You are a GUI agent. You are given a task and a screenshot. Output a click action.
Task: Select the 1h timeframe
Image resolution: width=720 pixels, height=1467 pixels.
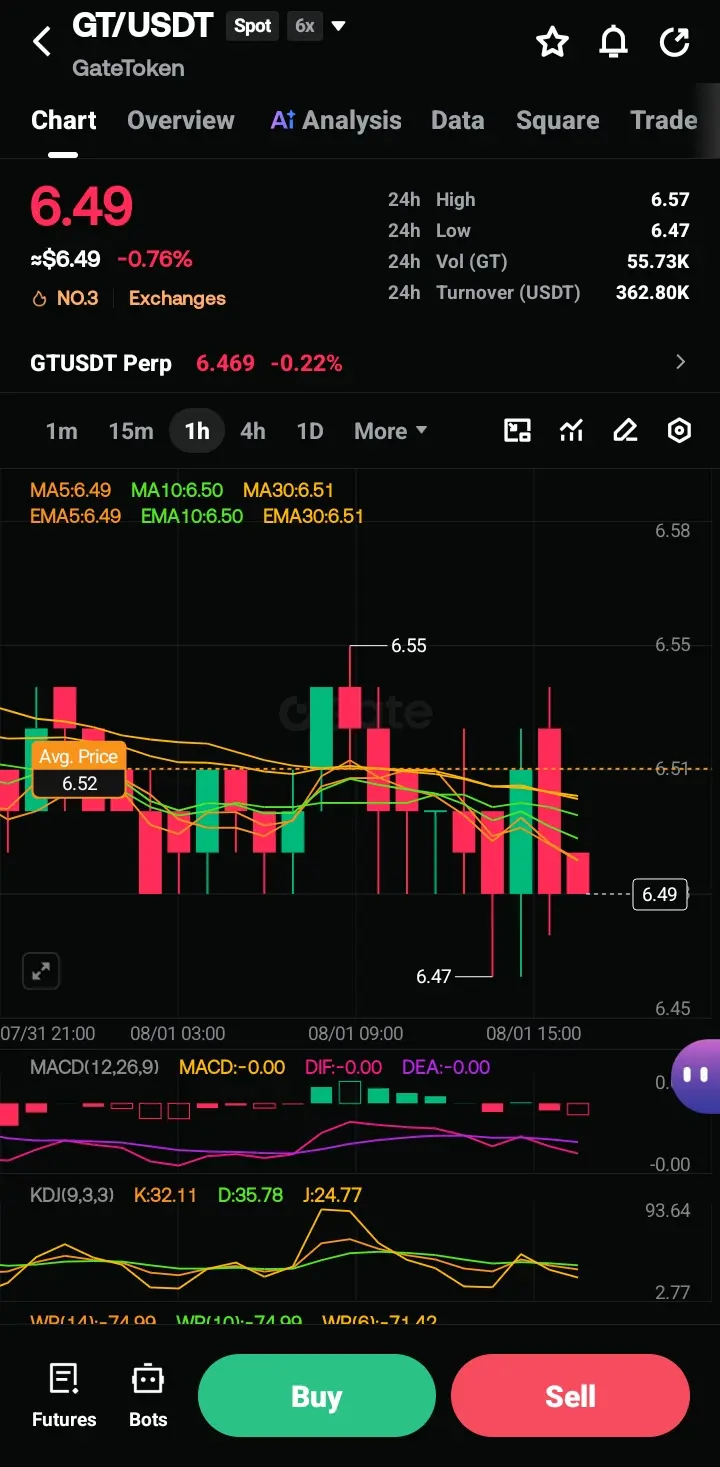coord(197,431)
